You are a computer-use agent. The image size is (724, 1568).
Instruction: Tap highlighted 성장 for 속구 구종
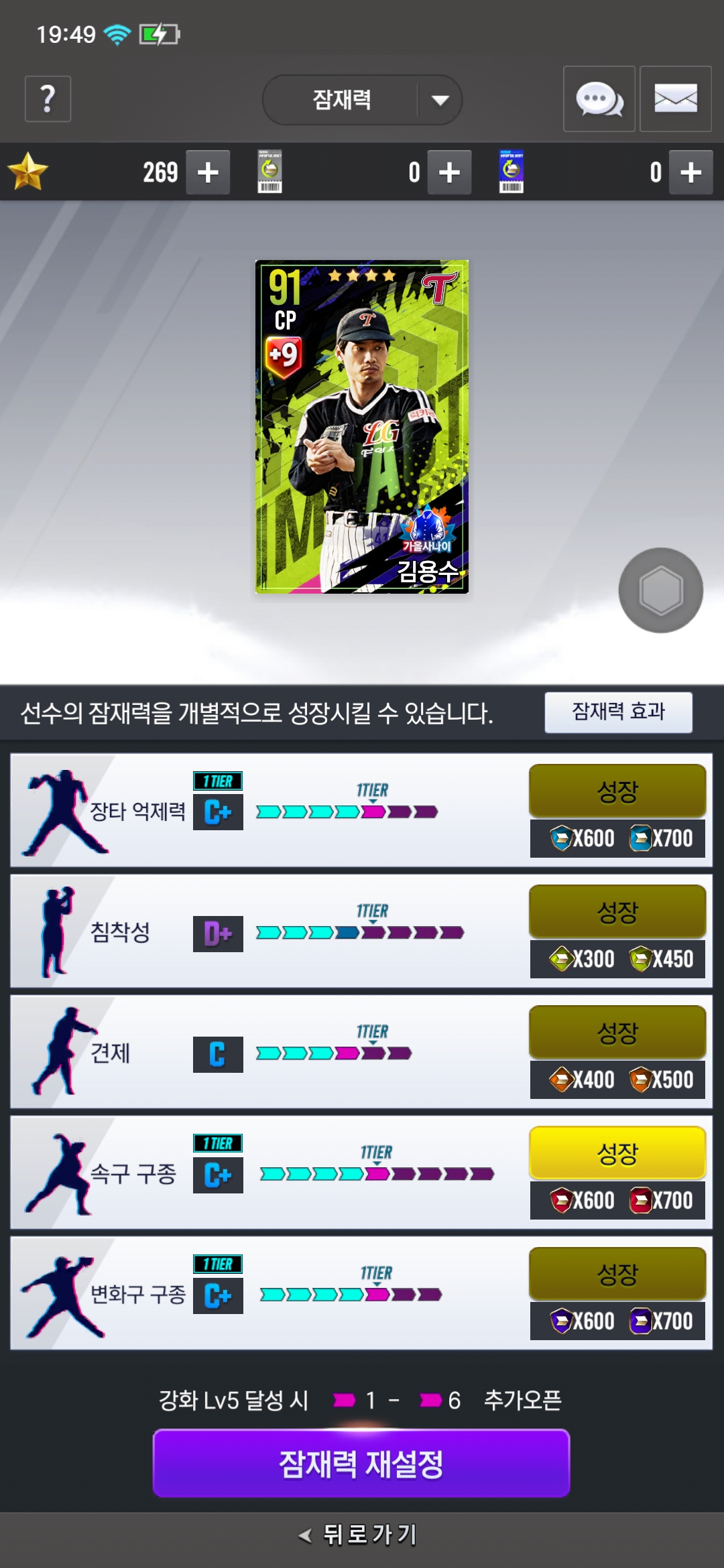coord(617,1153)
